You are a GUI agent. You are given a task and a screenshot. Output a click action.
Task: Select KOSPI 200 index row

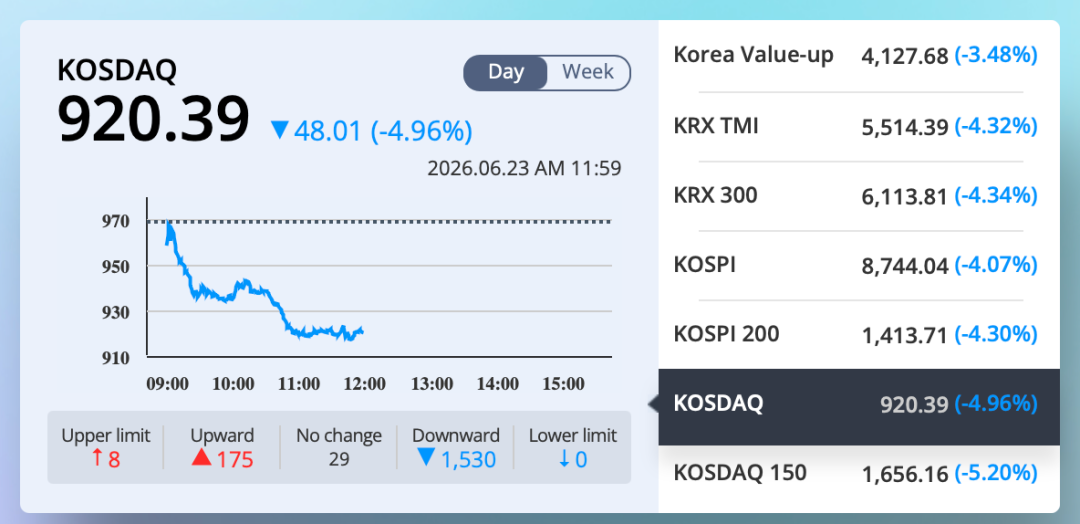[859, 335]
